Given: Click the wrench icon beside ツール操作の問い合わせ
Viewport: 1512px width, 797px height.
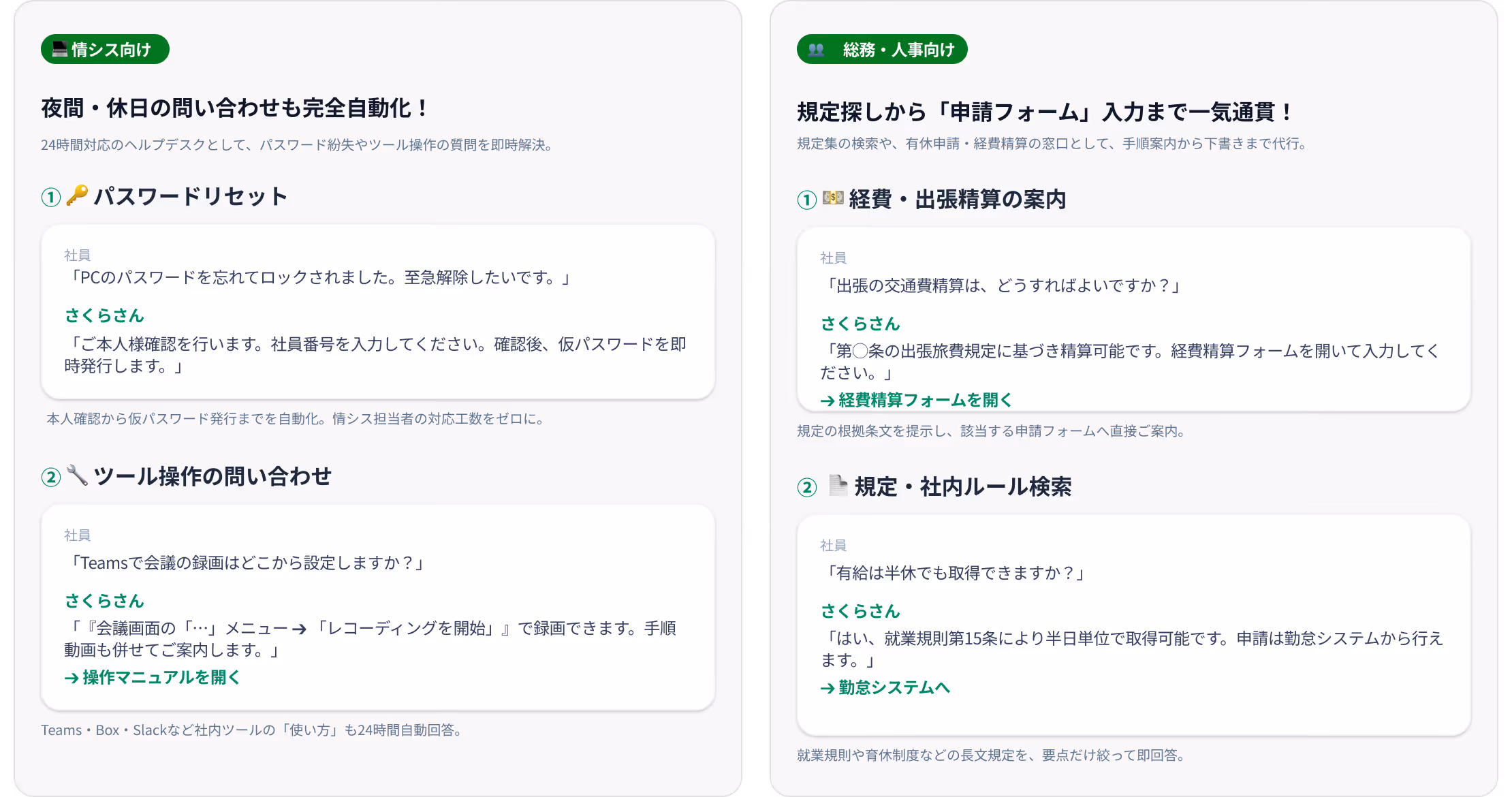Looking at the screenshot, I should pyautogui.click(x=77, y=475).
